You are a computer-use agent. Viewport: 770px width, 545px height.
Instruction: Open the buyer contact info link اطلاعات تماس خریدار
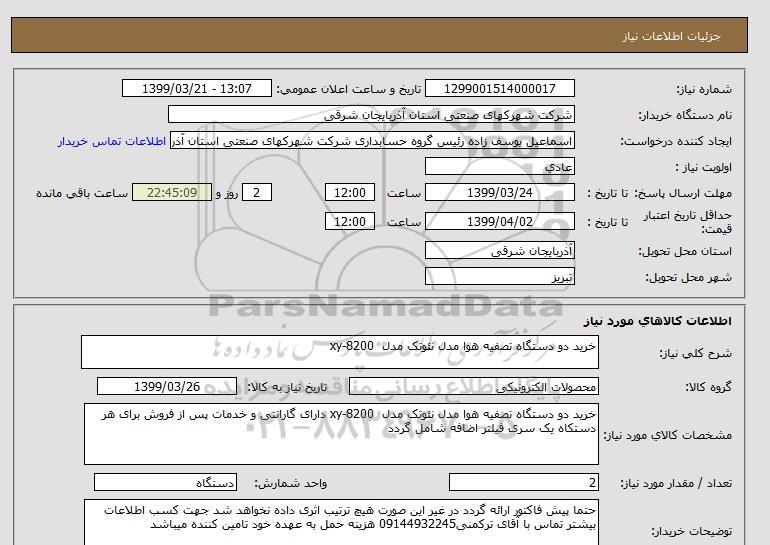tap(111, 141)
